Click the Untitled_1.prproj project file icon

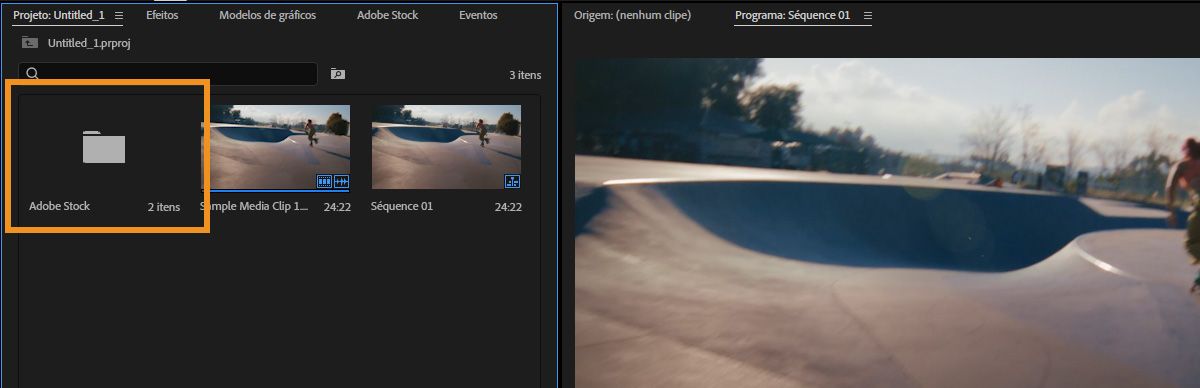tap(30, 44)
